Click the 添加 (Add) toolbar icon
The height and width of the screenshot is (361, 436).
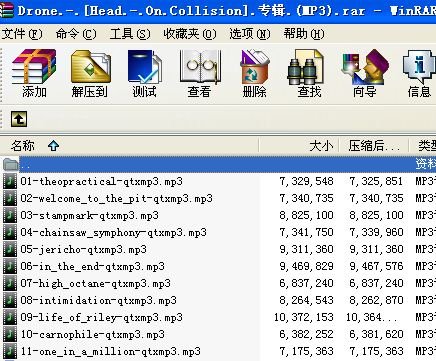pyautogui.click(x=34, y=74)
